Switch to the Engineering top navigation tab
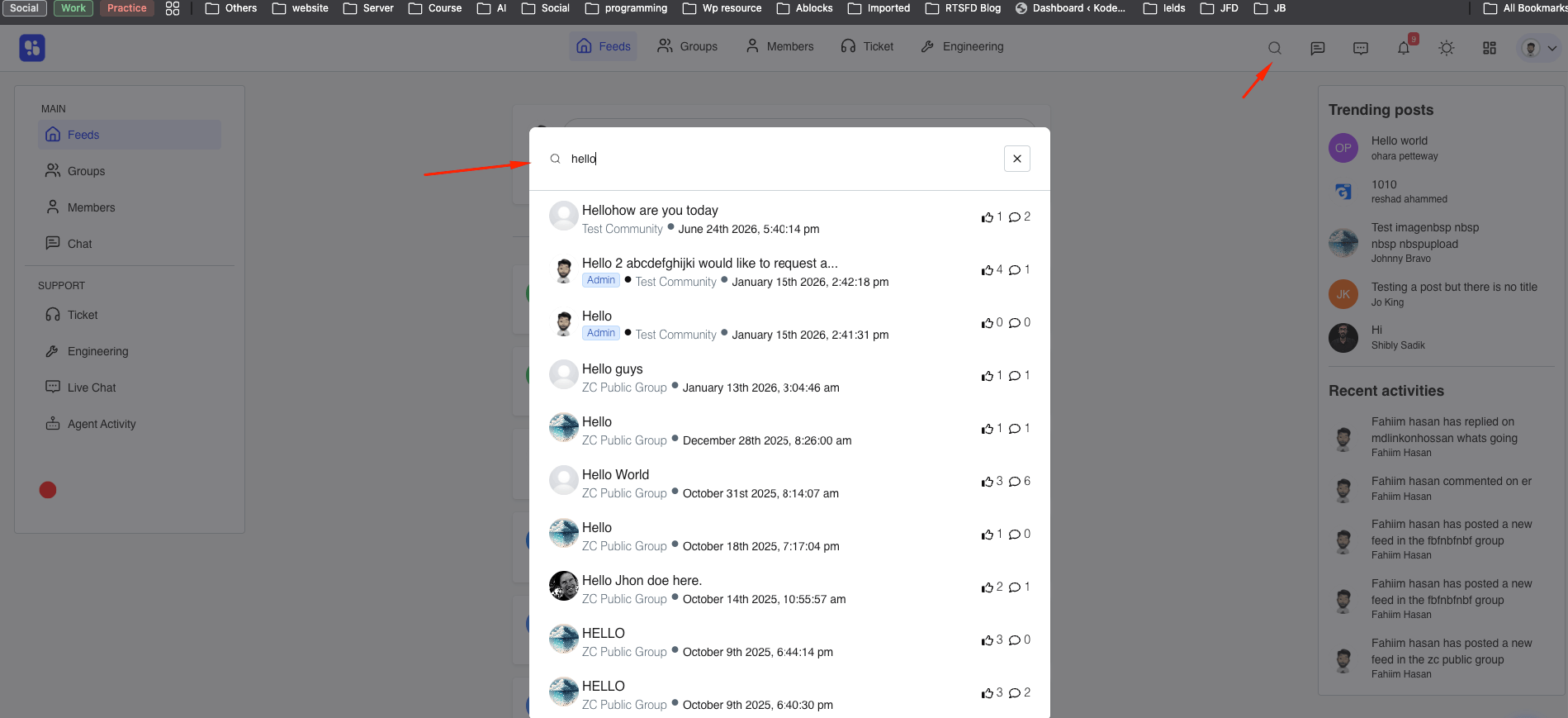The height and width of the screenshot is (718, 1568). [x=963, y=46]
